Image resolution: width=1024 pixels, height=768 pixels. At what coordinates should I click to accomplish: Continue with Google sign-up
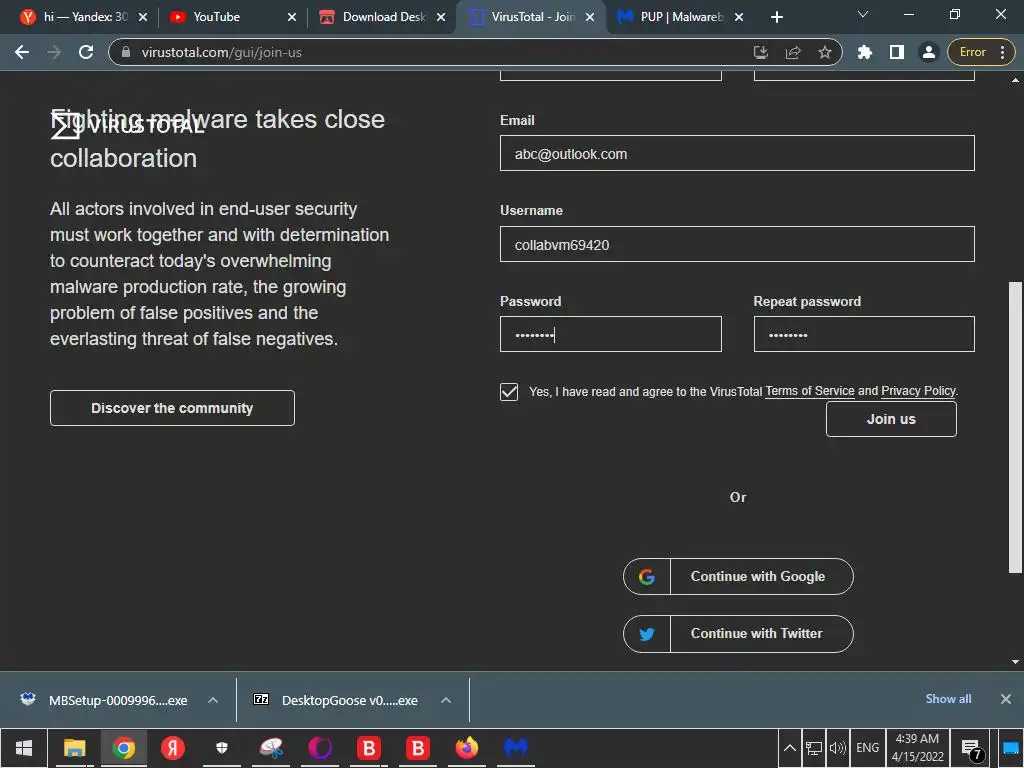click(x=738, y=577)
